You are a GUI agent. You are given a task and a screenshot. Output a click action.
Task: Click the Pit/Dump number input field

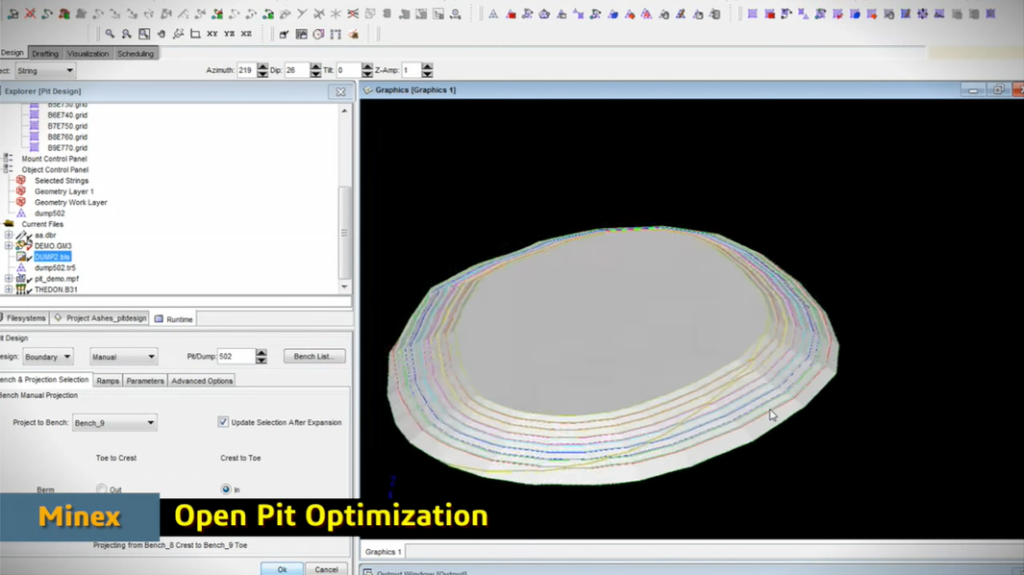(x=235, y=356)
